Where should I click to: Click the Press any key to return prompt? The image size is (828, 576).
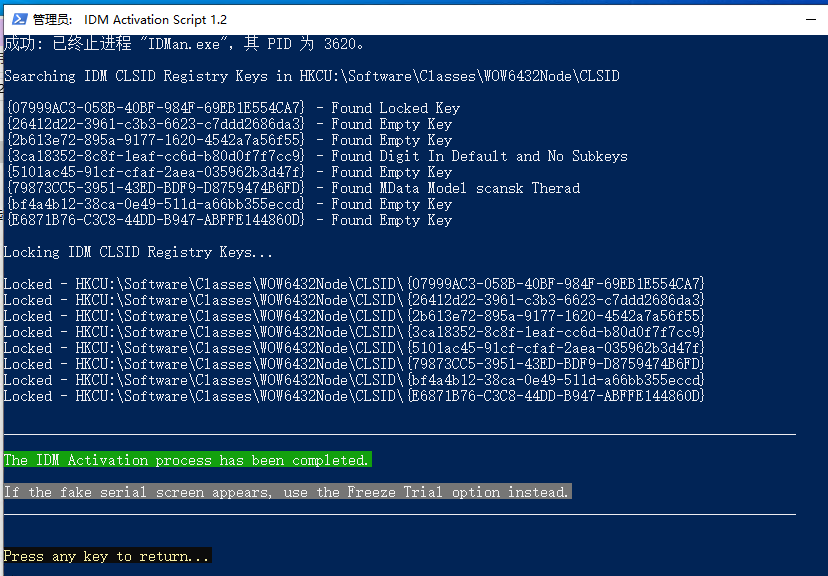point(107,556)
